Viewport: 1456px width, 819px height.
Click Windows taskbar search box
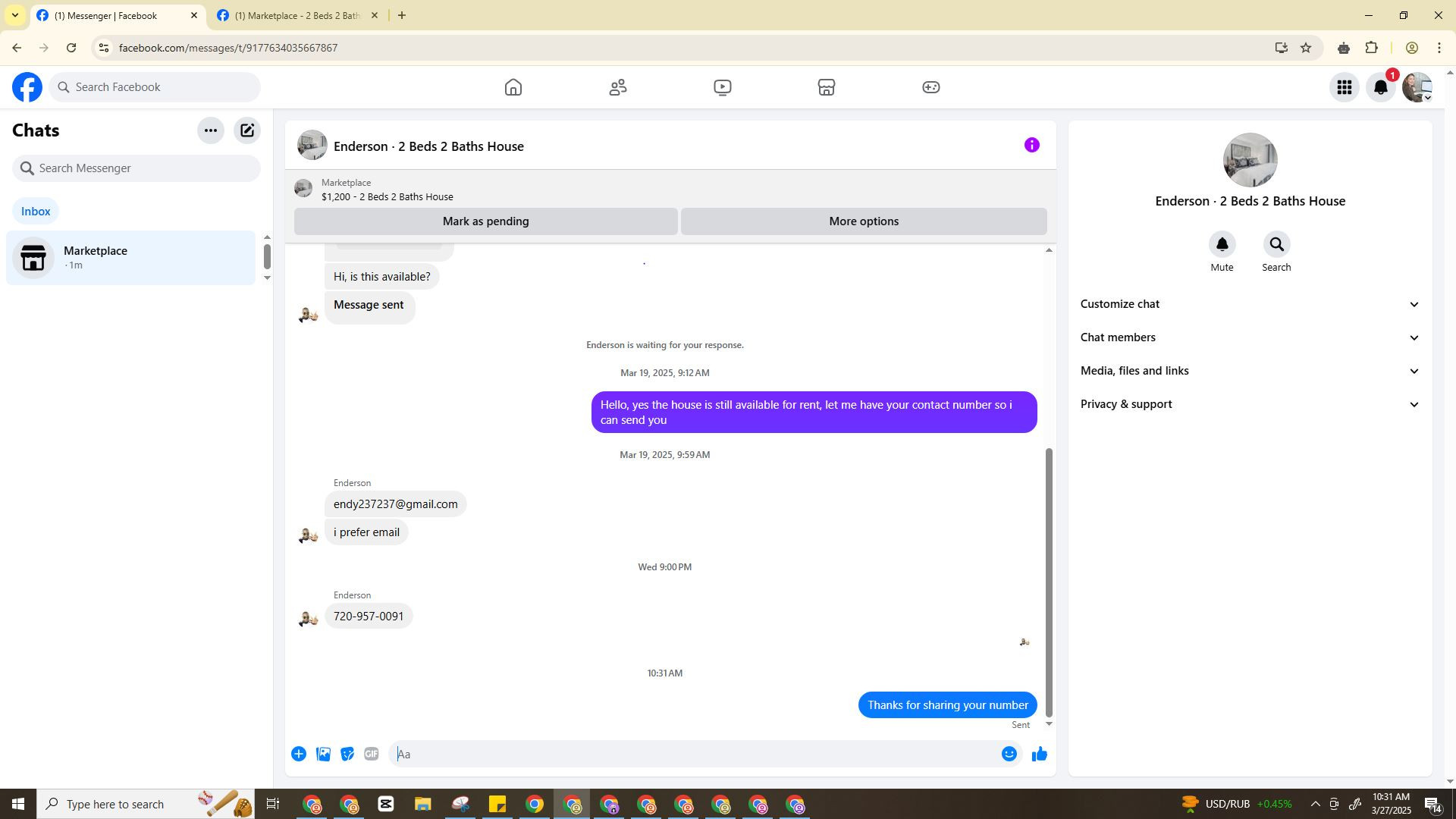(x=146, y=804)
